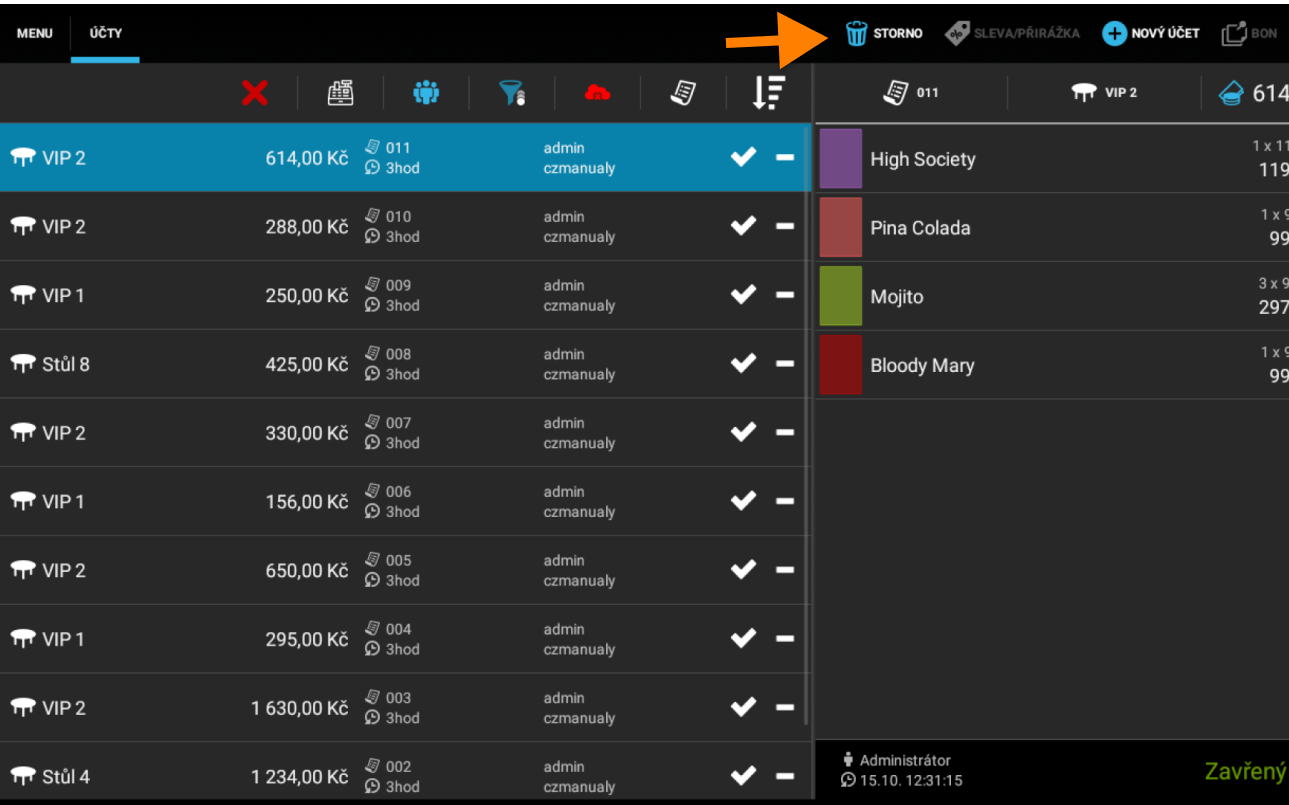Image resolution: width=1289 pixels, height=805 pixels.
Task: Open the cash register icon
Action: pyautogui.click(x=341, y=93)
